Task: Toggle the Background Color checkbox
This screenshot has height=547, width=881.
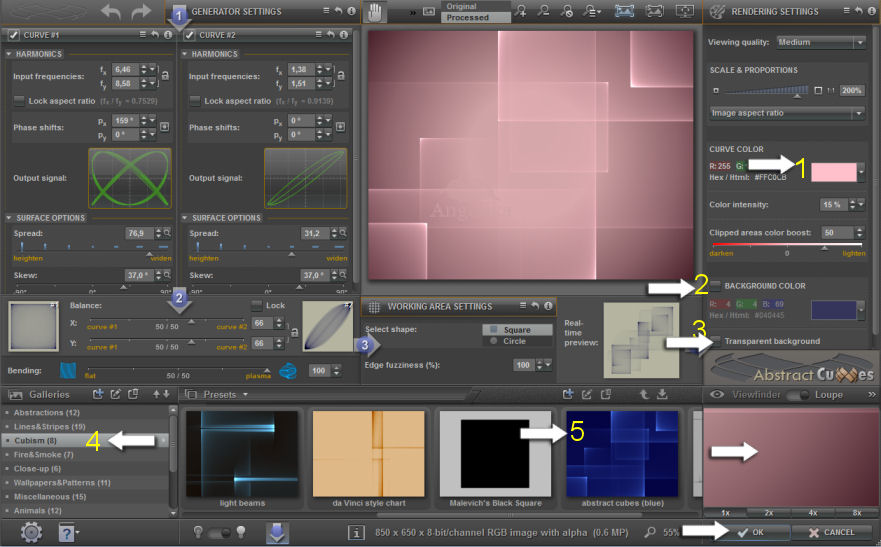Action: pos(715,286)
